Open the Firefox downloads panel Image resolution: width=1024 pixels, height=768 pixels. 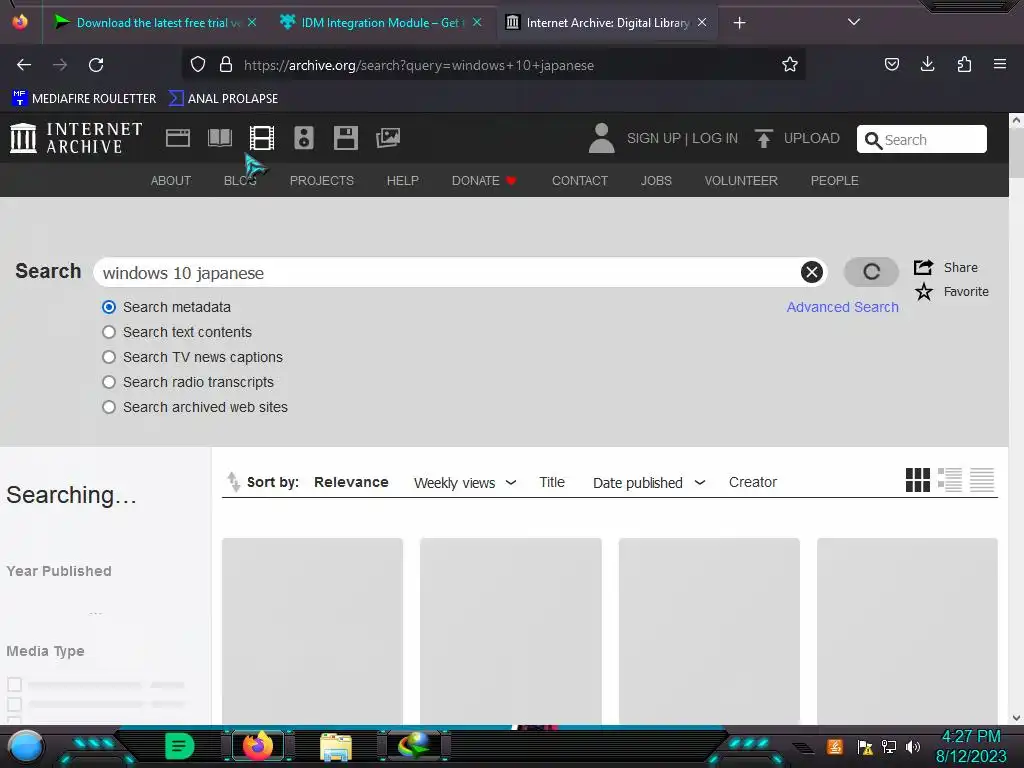927,64
